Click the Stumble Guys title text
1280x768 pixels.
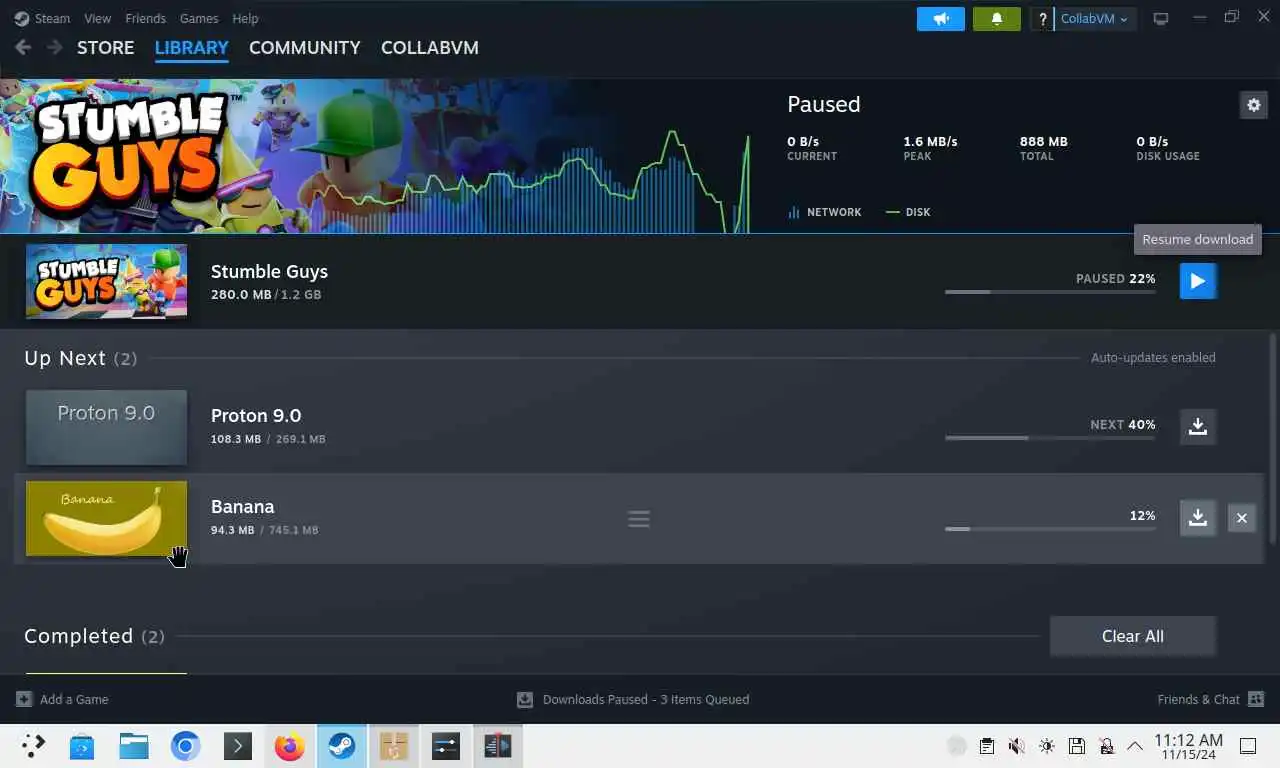pyautogui.click(x=269, y=271)
